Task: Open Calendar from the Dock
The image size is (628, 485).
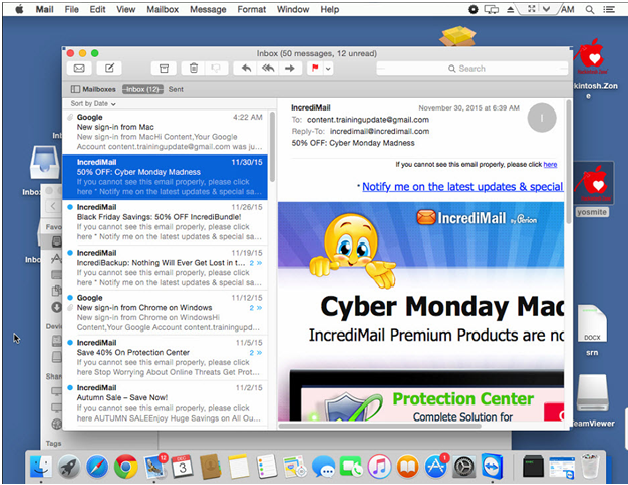Action: tap(182, 467)
